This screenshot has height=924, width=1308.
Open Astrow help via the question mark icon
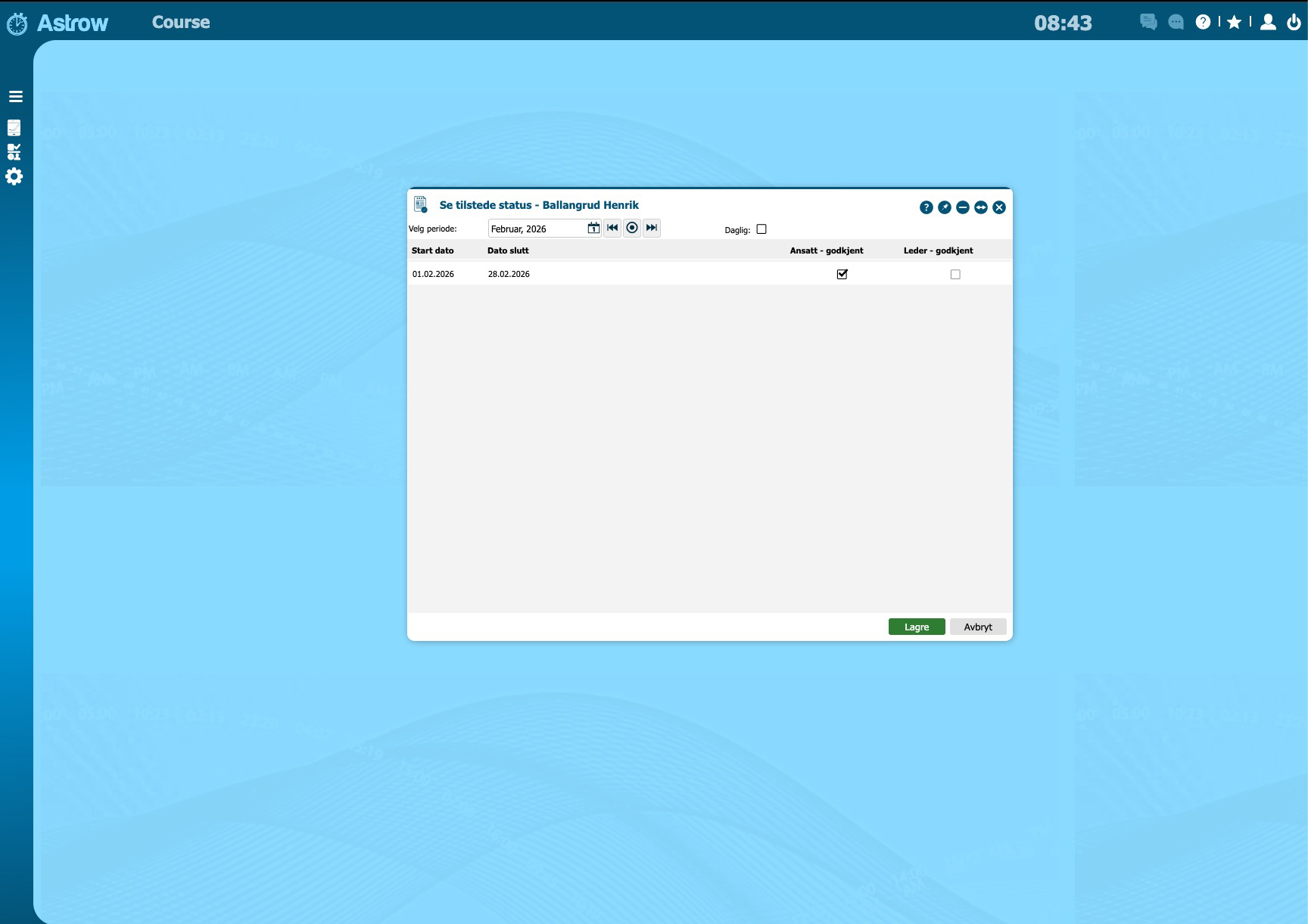coord(1204,22)
